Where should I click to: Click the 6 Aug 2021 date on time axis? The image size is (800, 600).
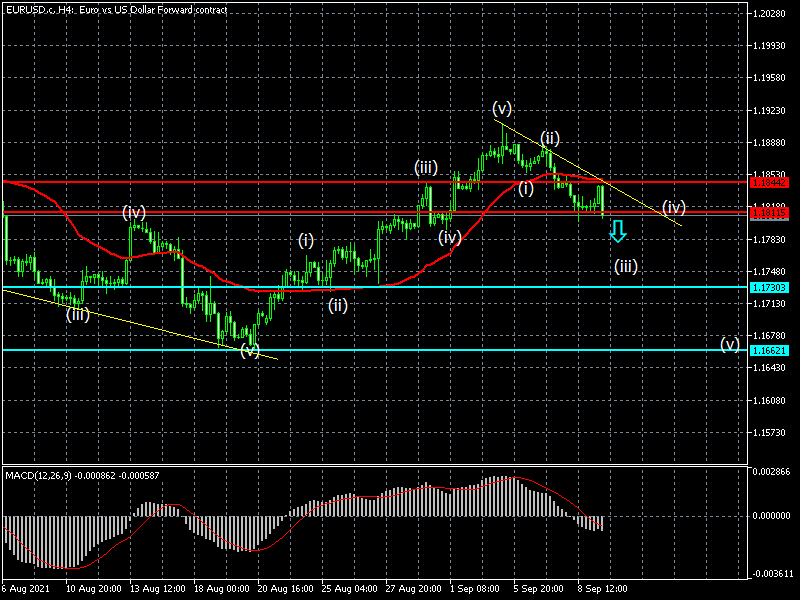point(26,589)
